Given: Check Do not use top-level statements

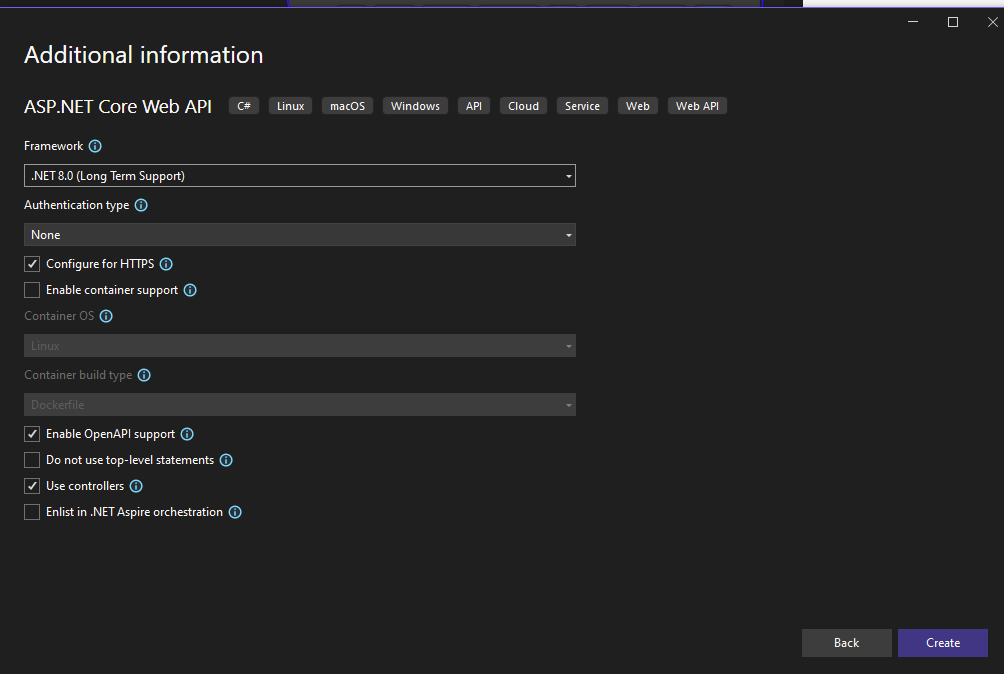Looking at the screenshot, I should pyautogui.click(x=32, y=460).
